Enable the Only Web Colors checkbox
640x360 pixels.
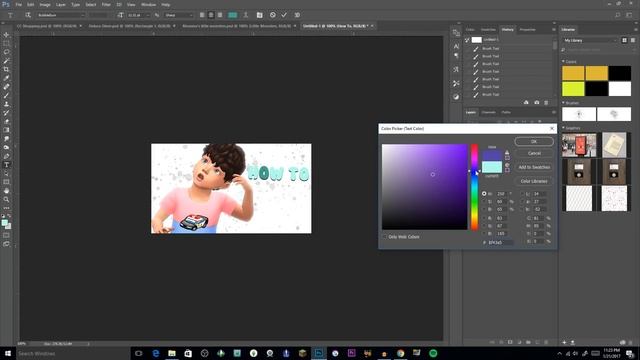384,237
